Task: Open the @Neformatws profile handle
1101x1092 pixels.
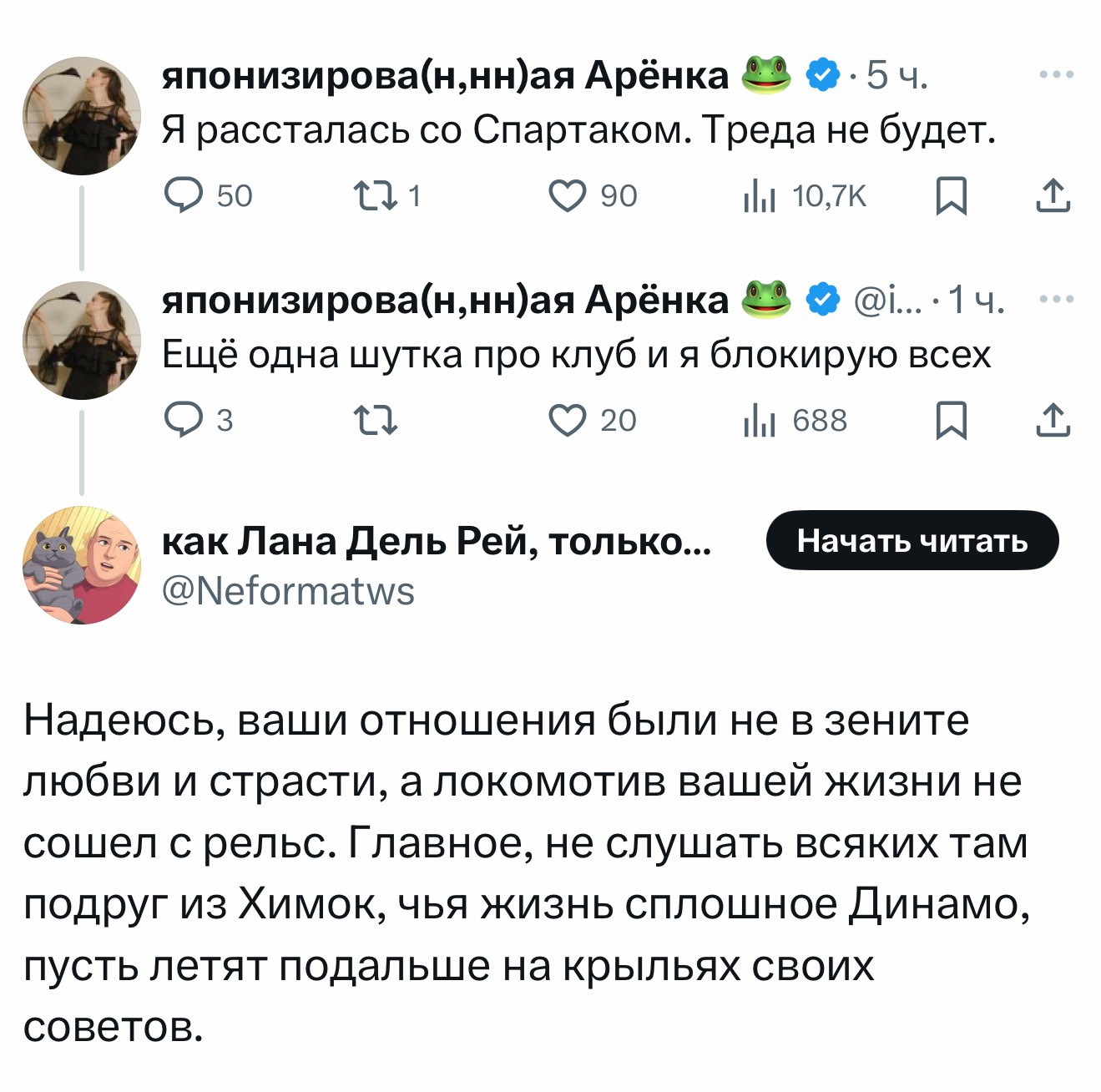Action: tap(288, 591)
